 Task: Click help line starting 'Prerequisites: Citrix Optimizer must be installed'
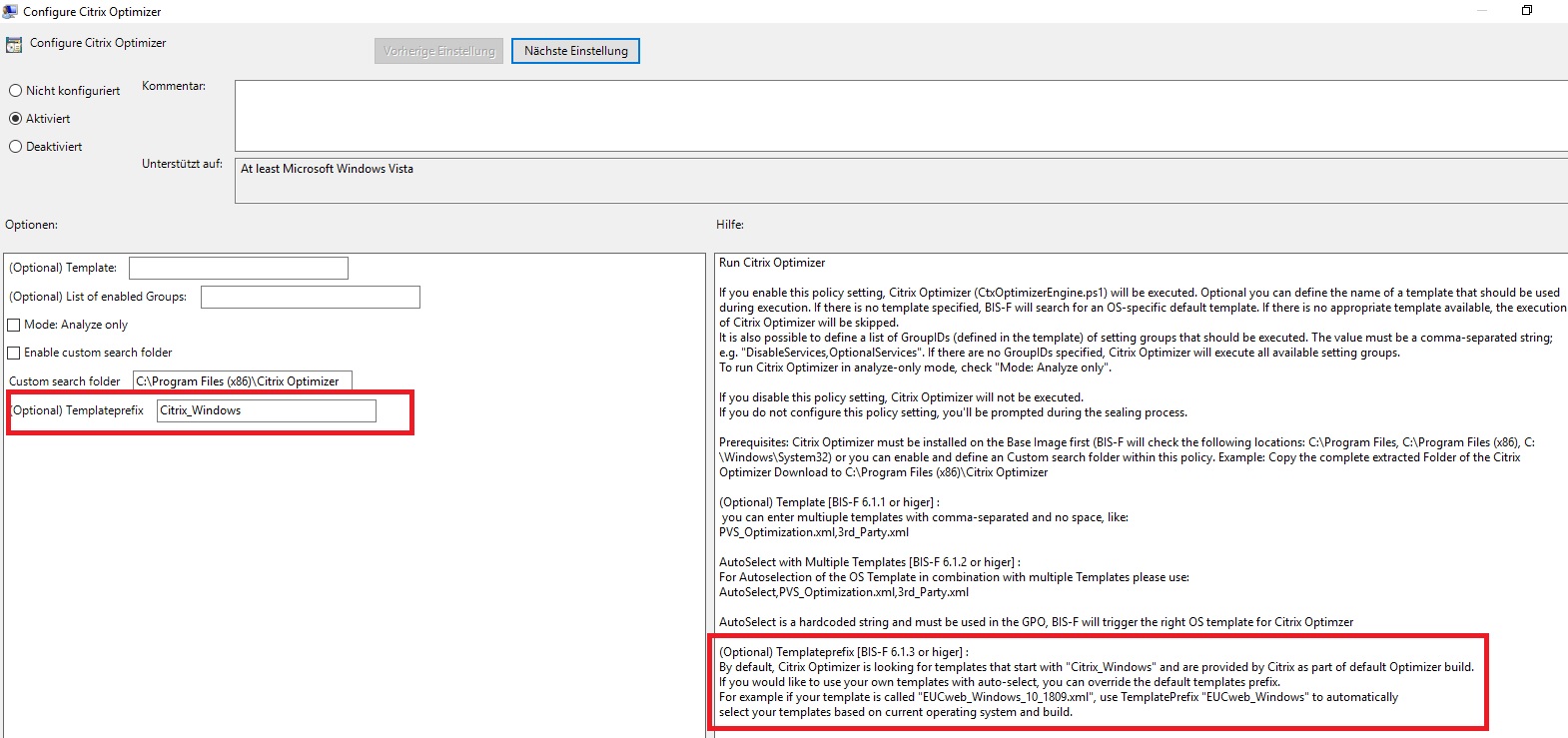click(x=1127, y=442)
